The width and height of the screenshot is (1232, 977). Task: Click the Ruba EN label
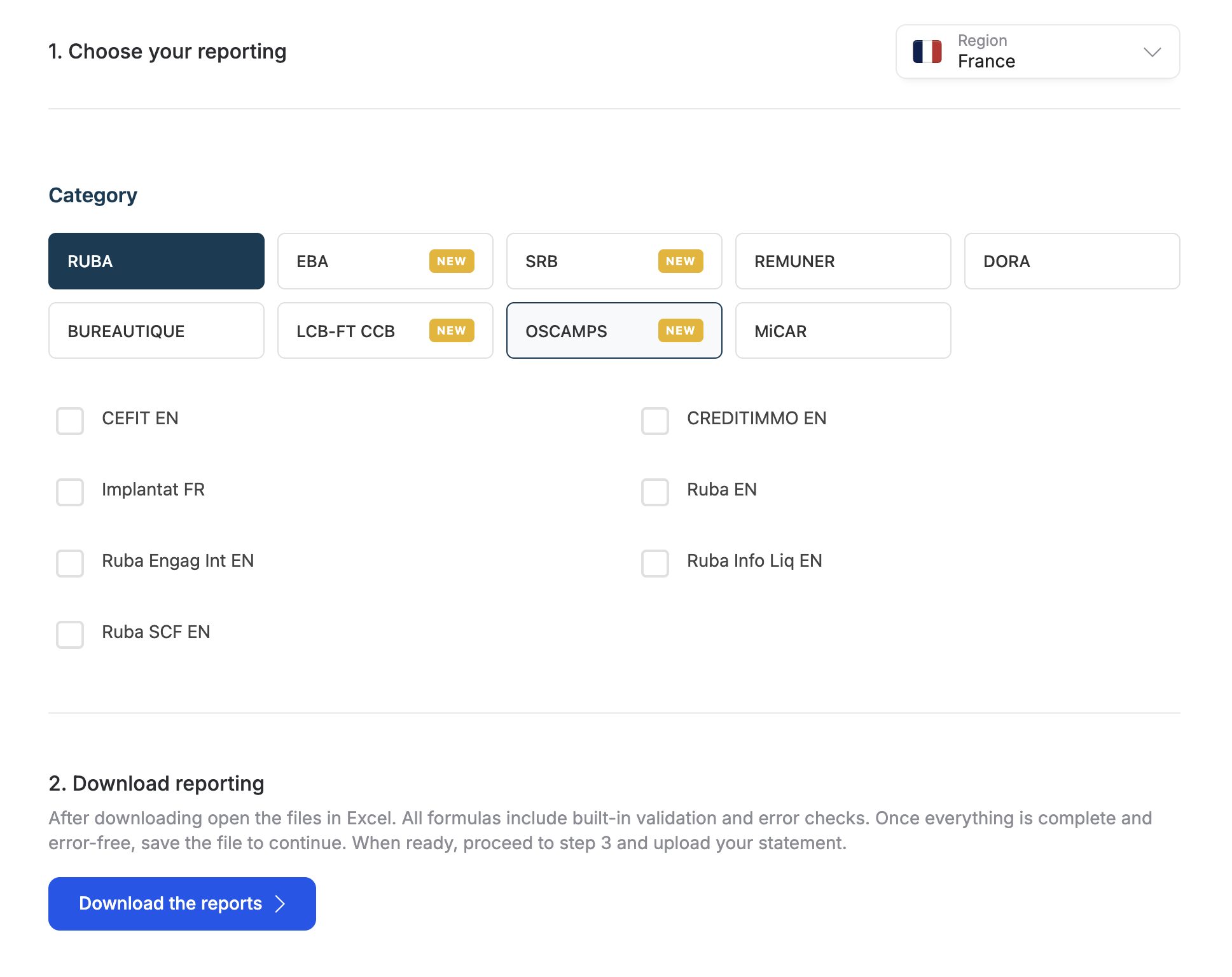point(722,490)
